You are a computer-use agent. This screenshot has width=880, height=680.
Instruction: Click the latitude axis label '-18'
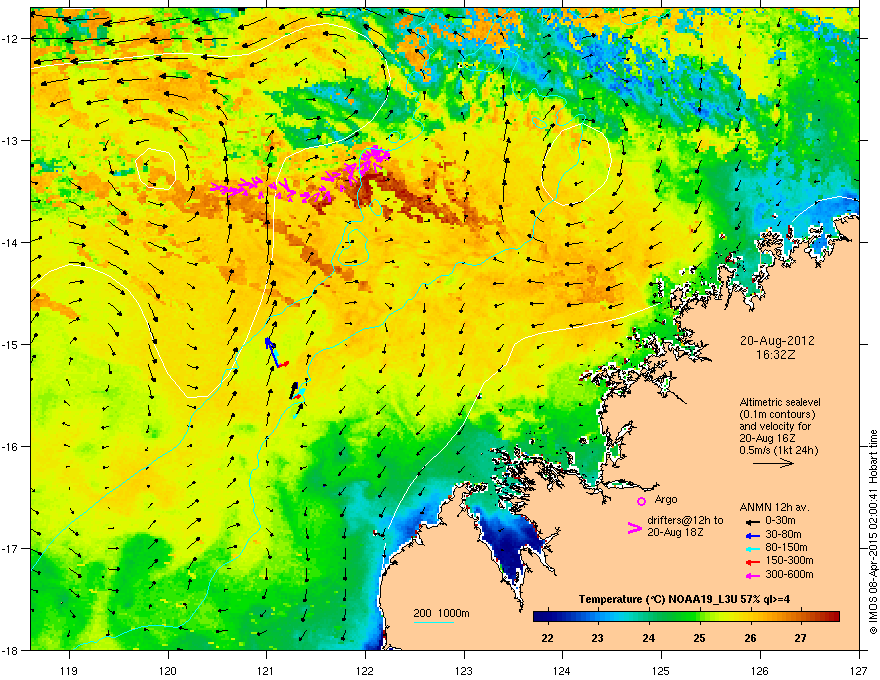point(10,650)
